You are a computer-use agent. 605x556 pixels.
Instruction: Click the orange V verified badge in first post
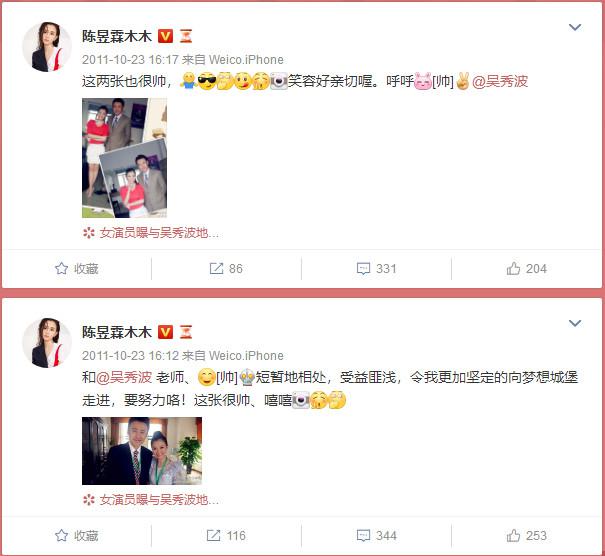165,36
